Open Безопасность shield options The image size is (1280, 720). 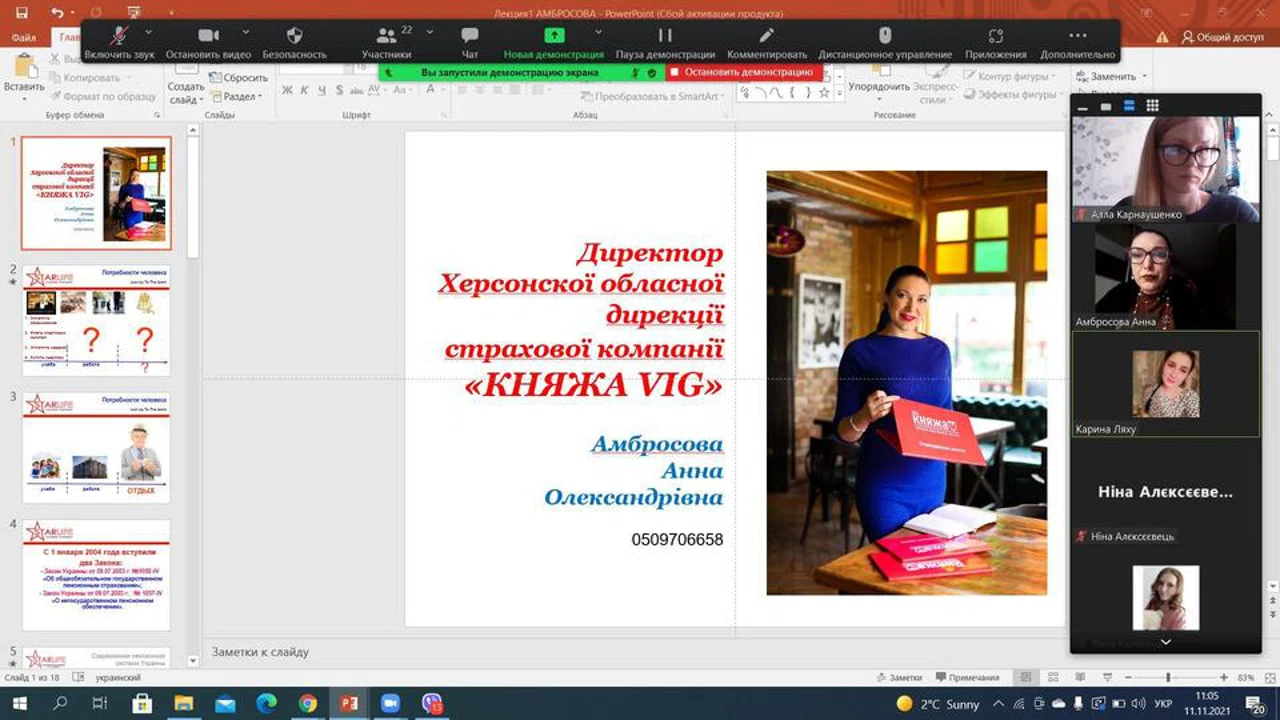[294, 43]
